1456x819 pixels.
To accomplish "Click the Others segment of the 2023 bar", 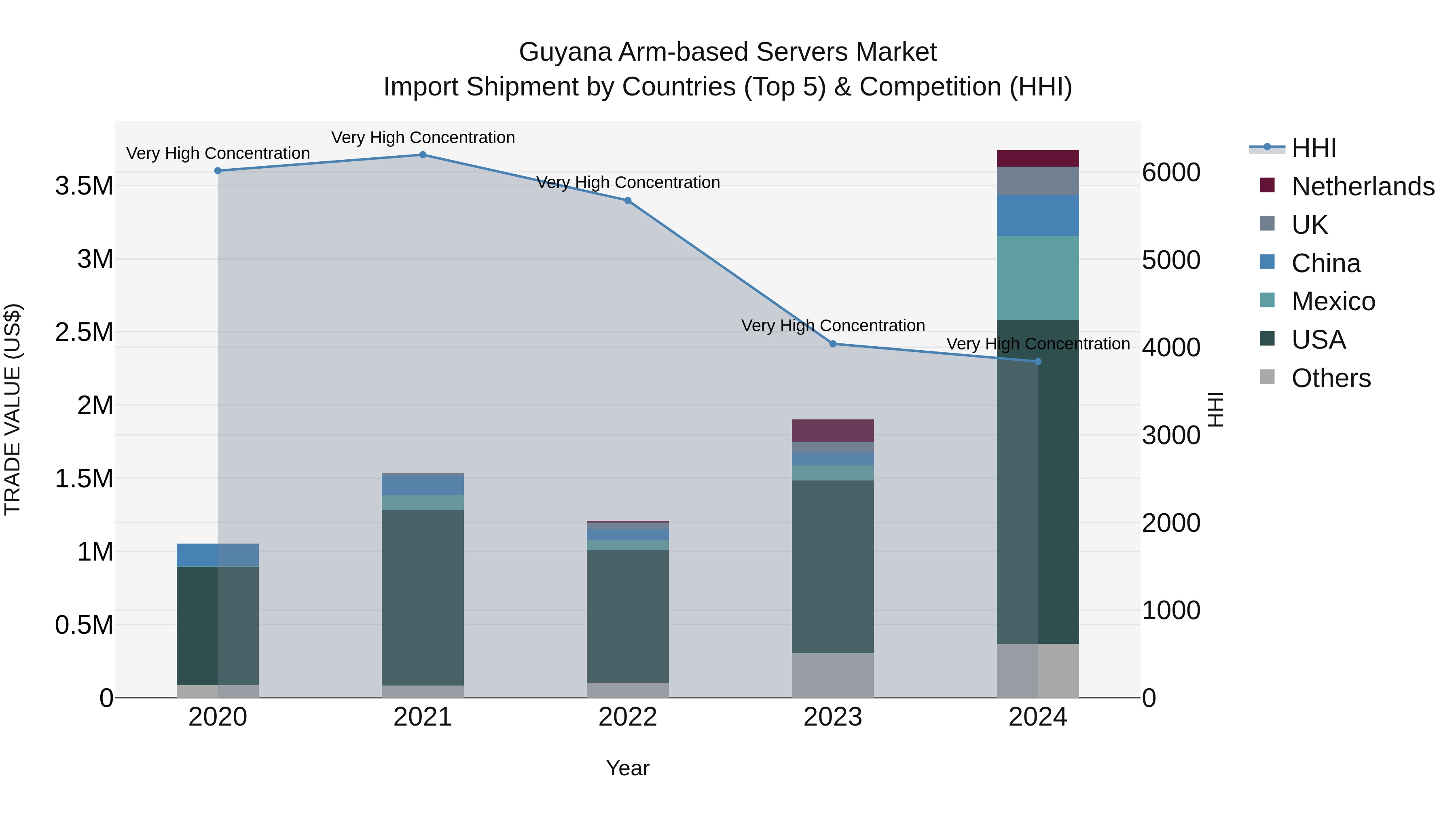I will (x=833, y=675).
